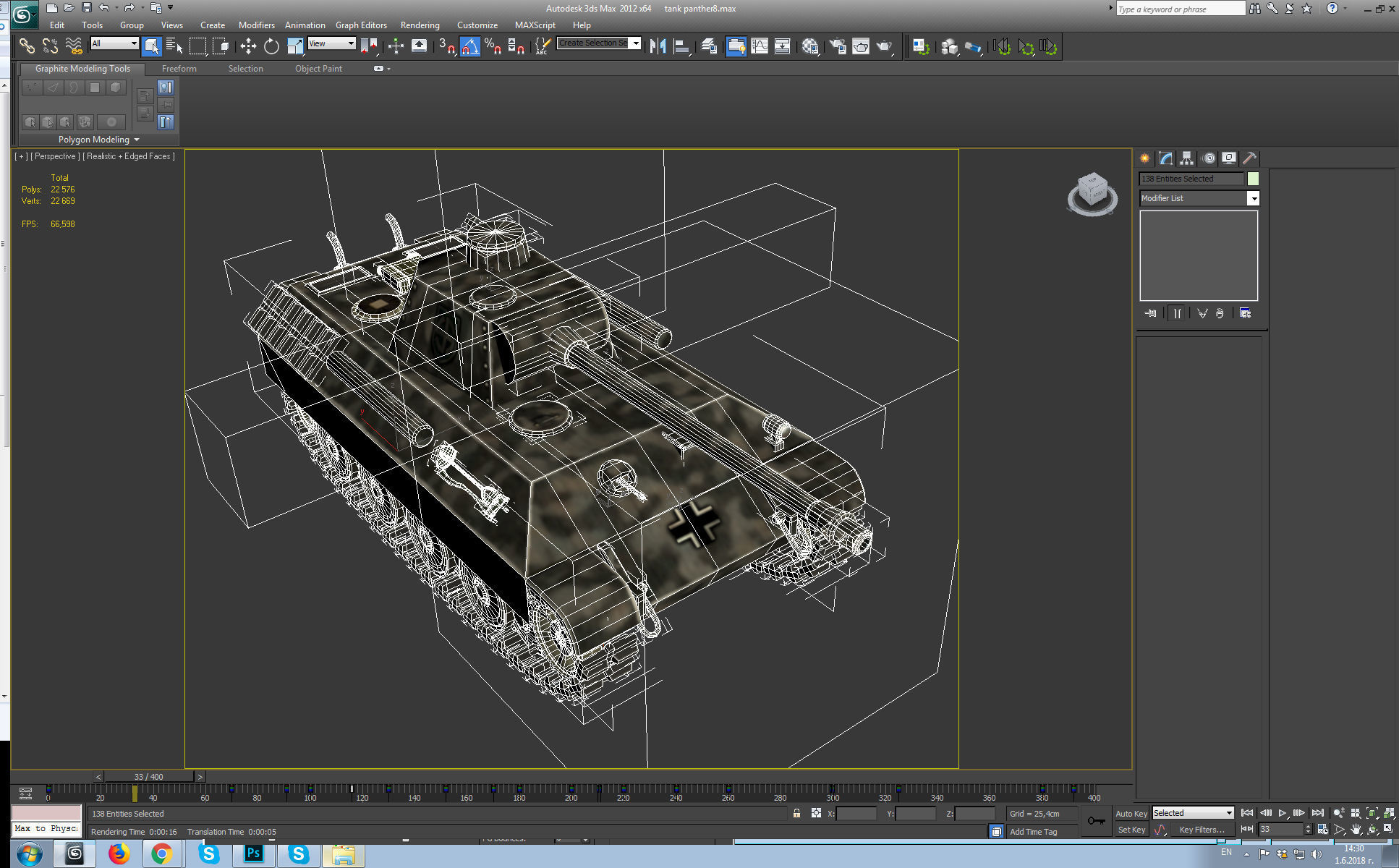Screen dimensions: 1399x868
Task: Open the Modifiers menu
Action: pyautogui.click(x=257, y=25)
